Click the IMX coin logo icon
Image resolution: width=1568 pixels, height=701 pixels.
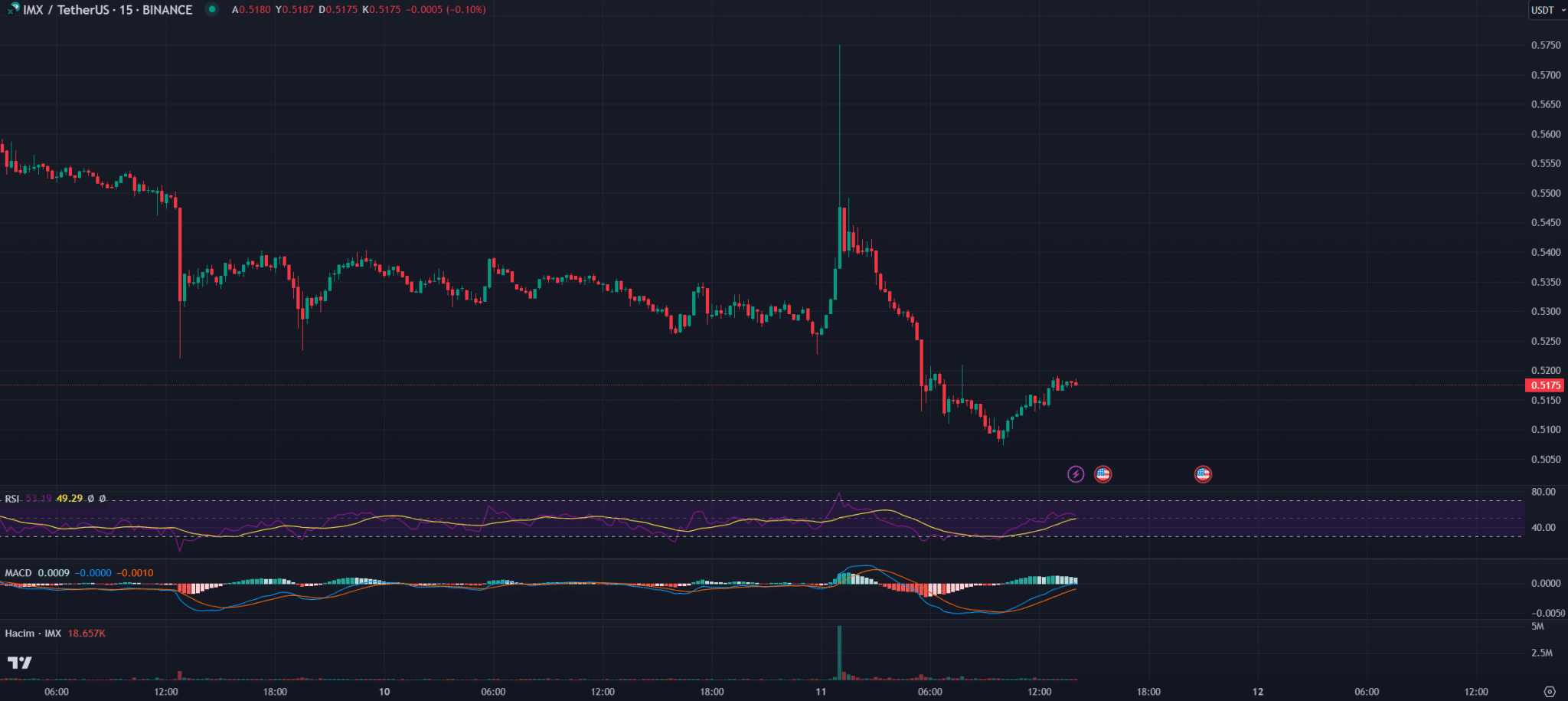(13, 9)
